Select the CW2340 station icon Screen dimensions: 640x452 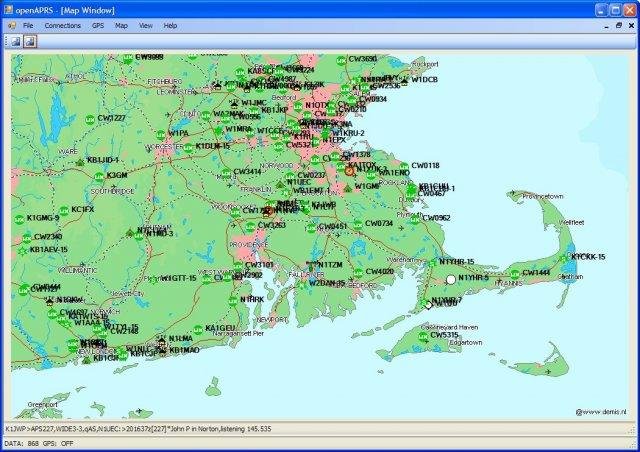(27, 238)
